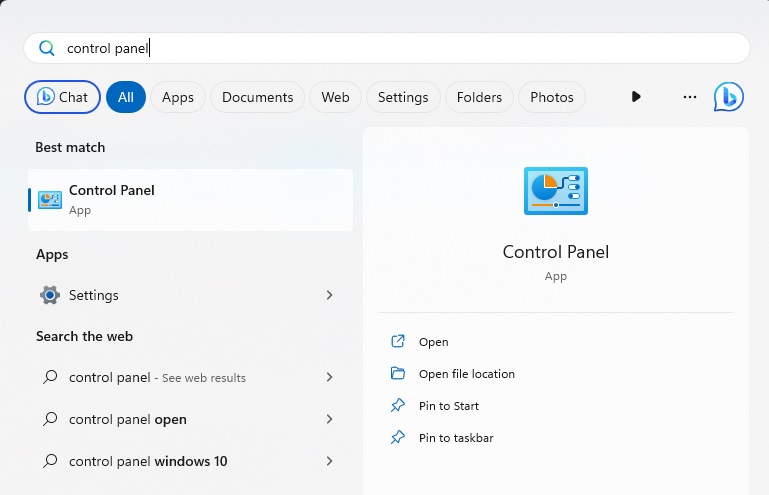Click the 'Control Panel' title in preview pane
Viewport: 769px width, 495px height.
(x=556, y=252)
